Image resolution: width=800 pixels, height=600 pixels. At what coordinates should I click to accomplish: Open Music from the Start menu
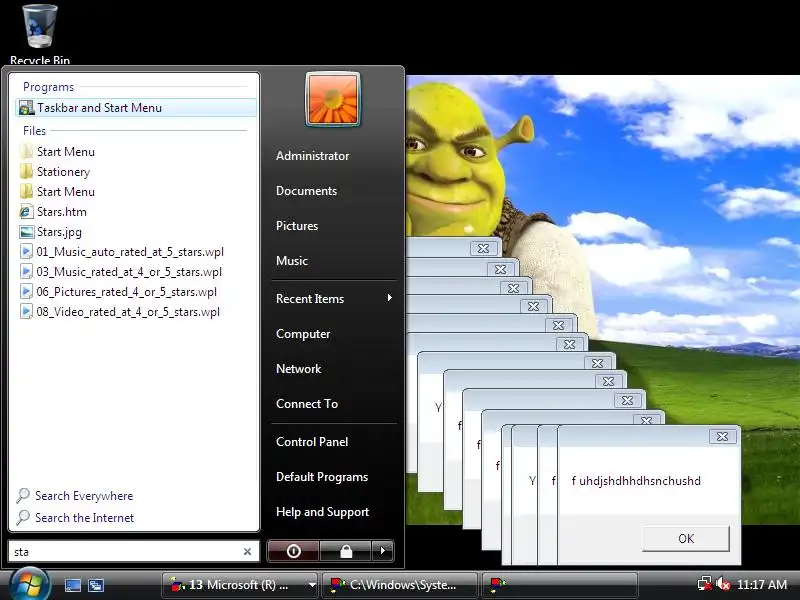(x=291, y=261)
